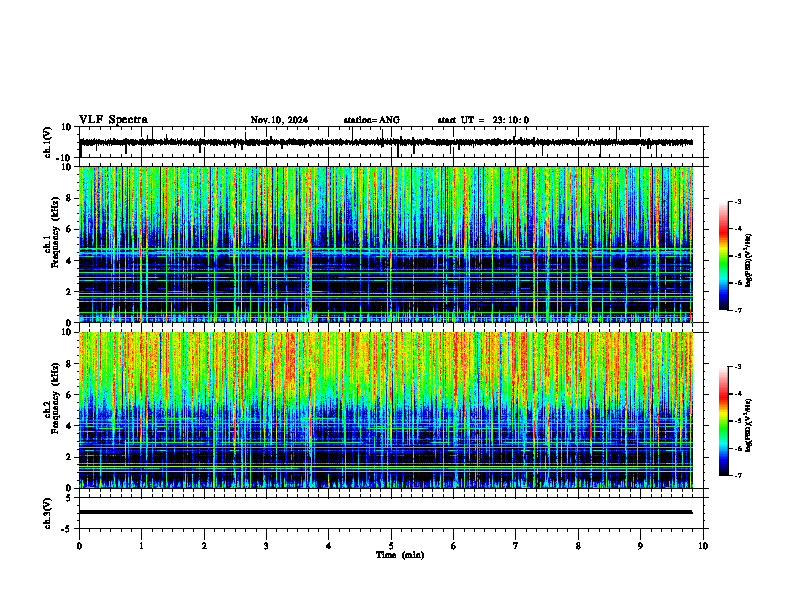Click tick label "3" on the Time axis
This screenshot has height=612, width=792.
tap(266, 546)
